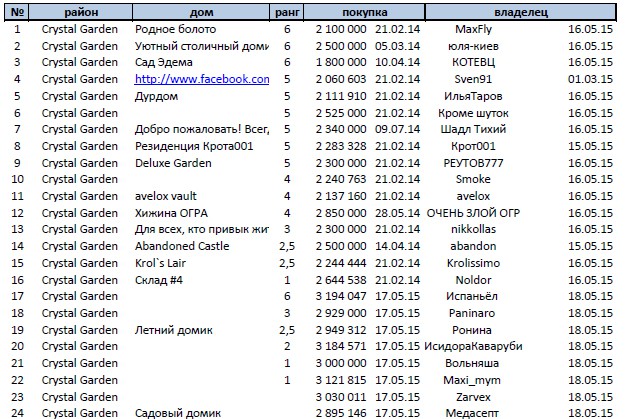Image resolution: width=625 pixels, height=419 pixels.
Task: Select purchase price 2 283 328
Action: point(341,146)
